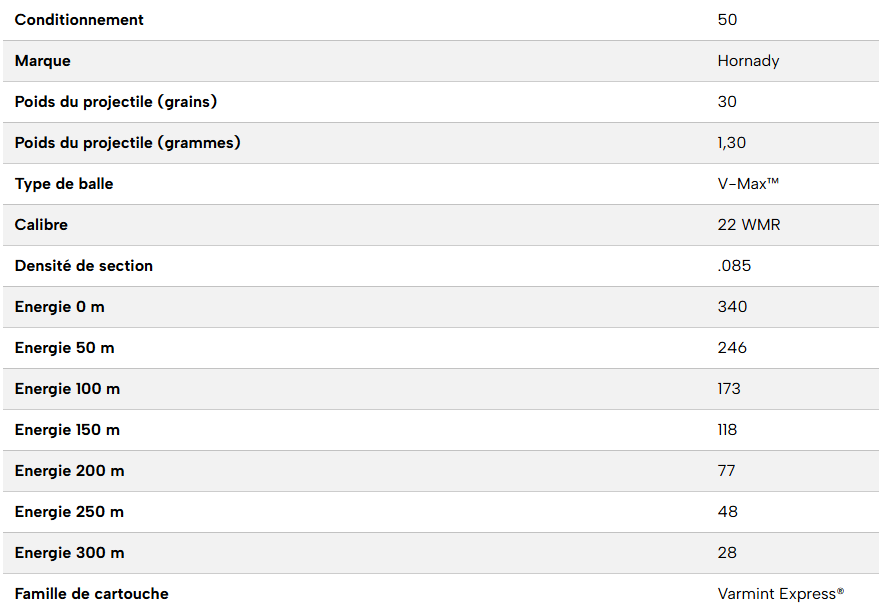Click the Energie 300 m label
Screen dimensions: 879x610
click(x=70, y=553)
